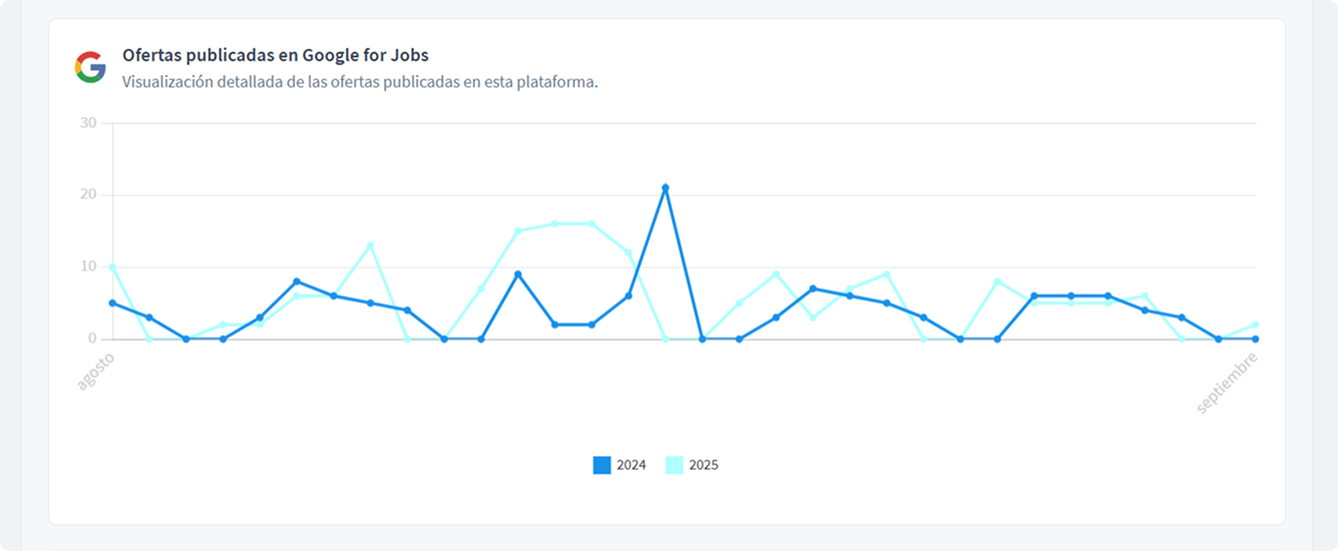Click the y-axis label 10
This screenshot has width=1338, height=551.
[x=88, y=267]
